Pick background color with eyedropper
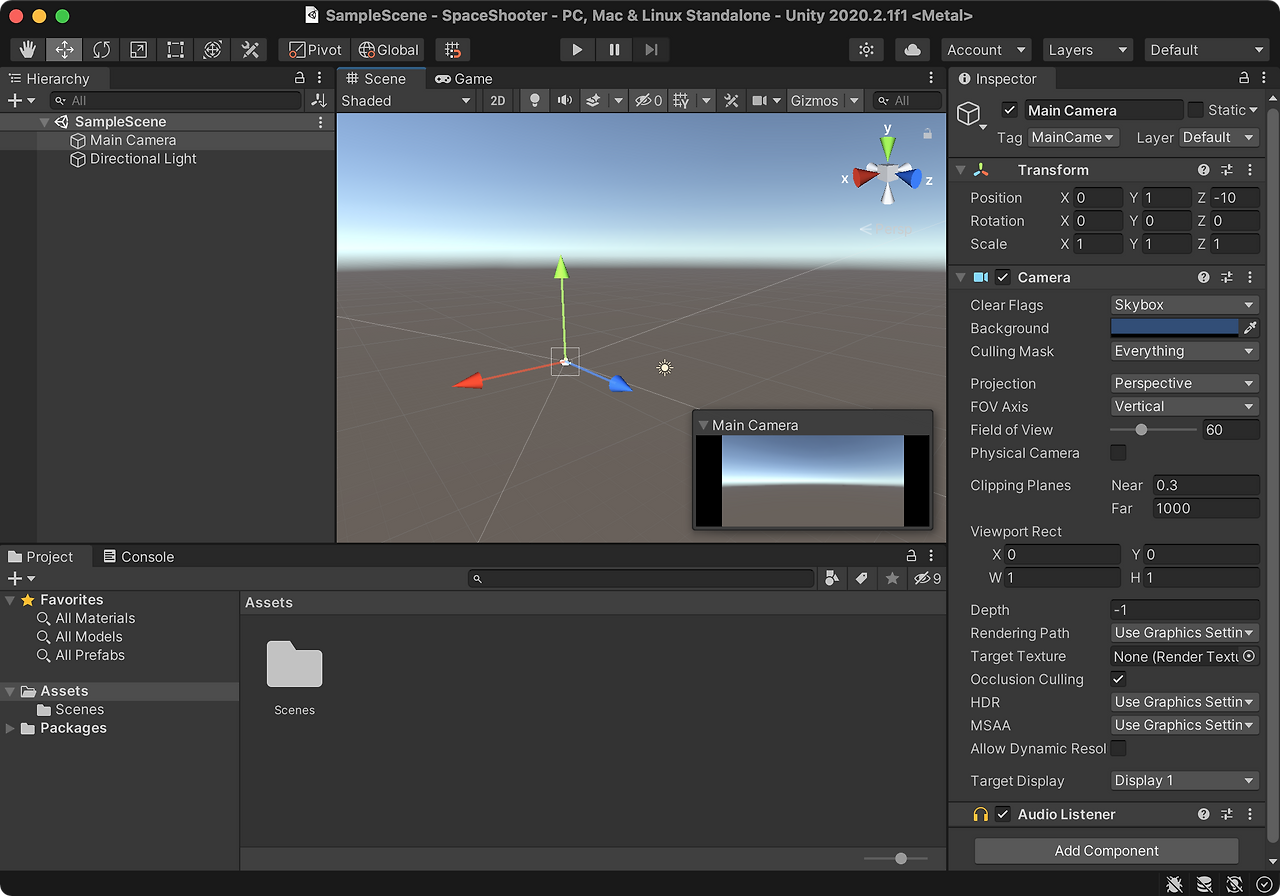This screenshot has width=1280, height=896. 1250,328
